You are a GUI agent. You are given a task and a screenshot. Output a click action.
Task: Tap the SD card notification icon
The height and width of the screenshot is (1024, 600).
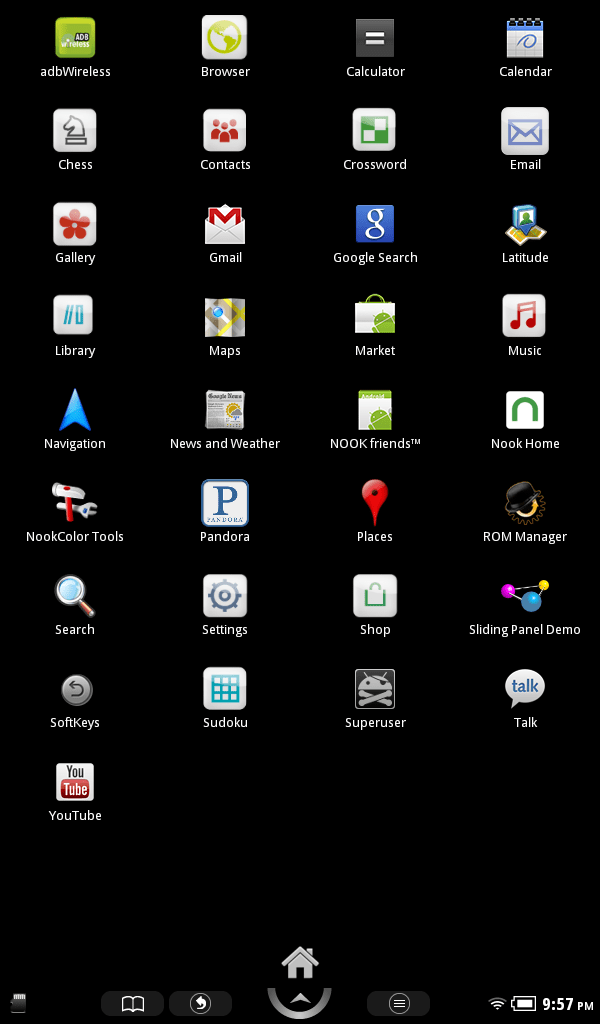tap(18, 1003)
